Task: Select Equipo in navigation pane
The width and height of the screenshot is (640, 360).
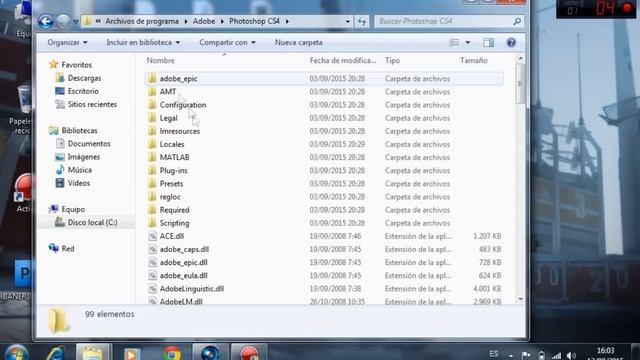Action: 73,209
